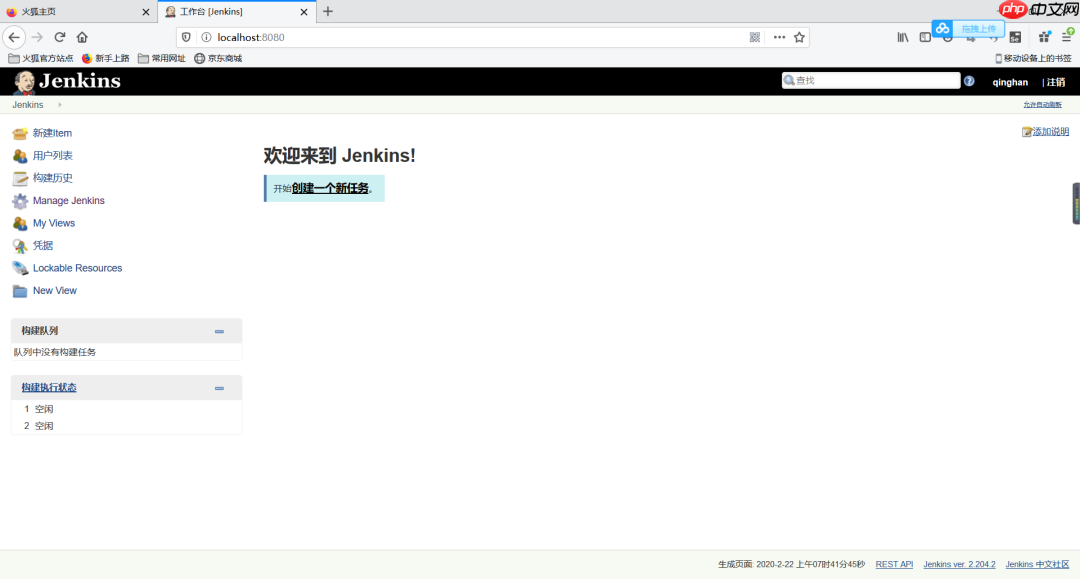
Task: Collapse the 构建执行状态 panel
Action: [219, 387]
